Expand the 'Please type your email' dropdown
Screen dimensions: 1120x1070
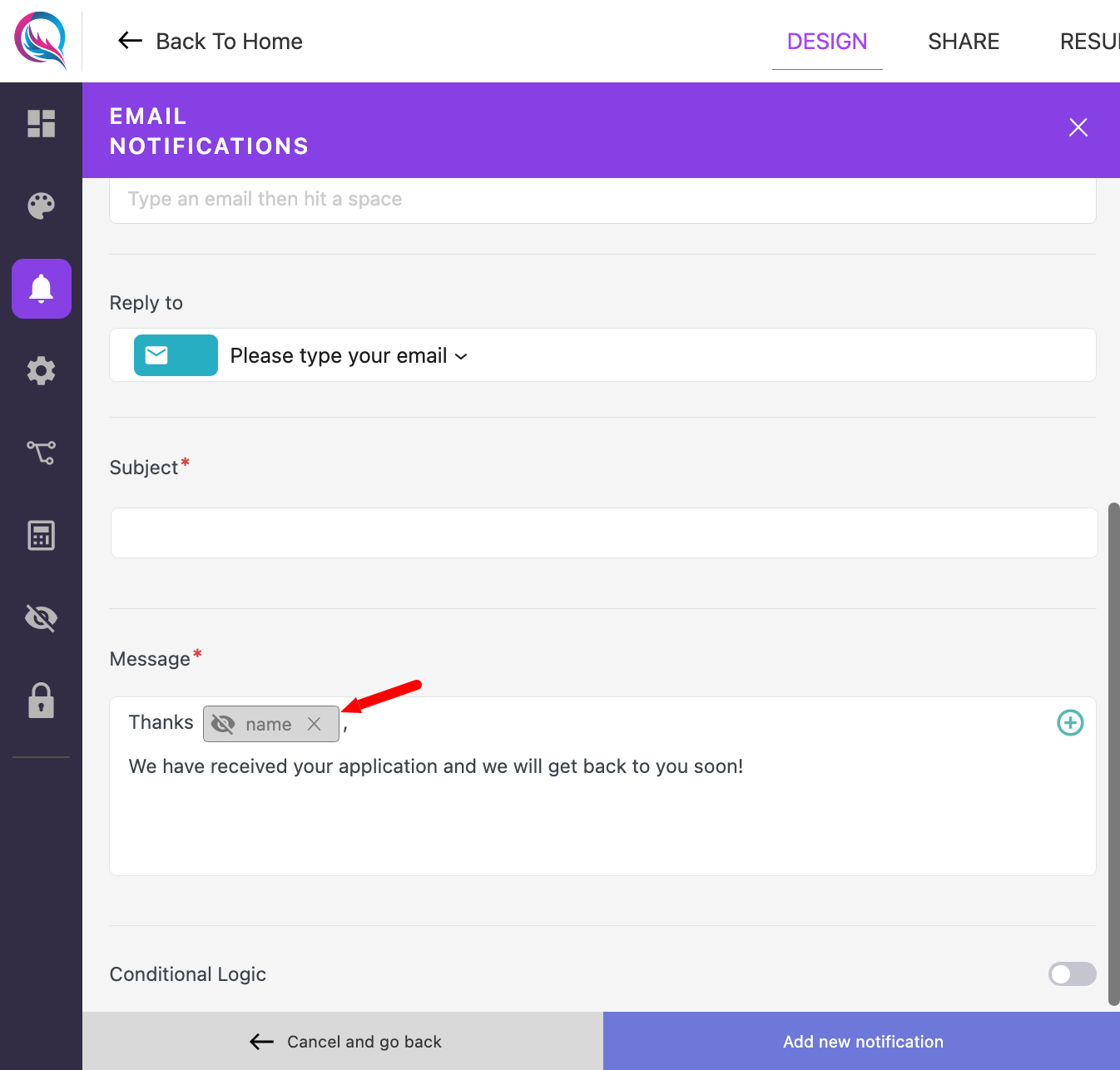[349, 356]
